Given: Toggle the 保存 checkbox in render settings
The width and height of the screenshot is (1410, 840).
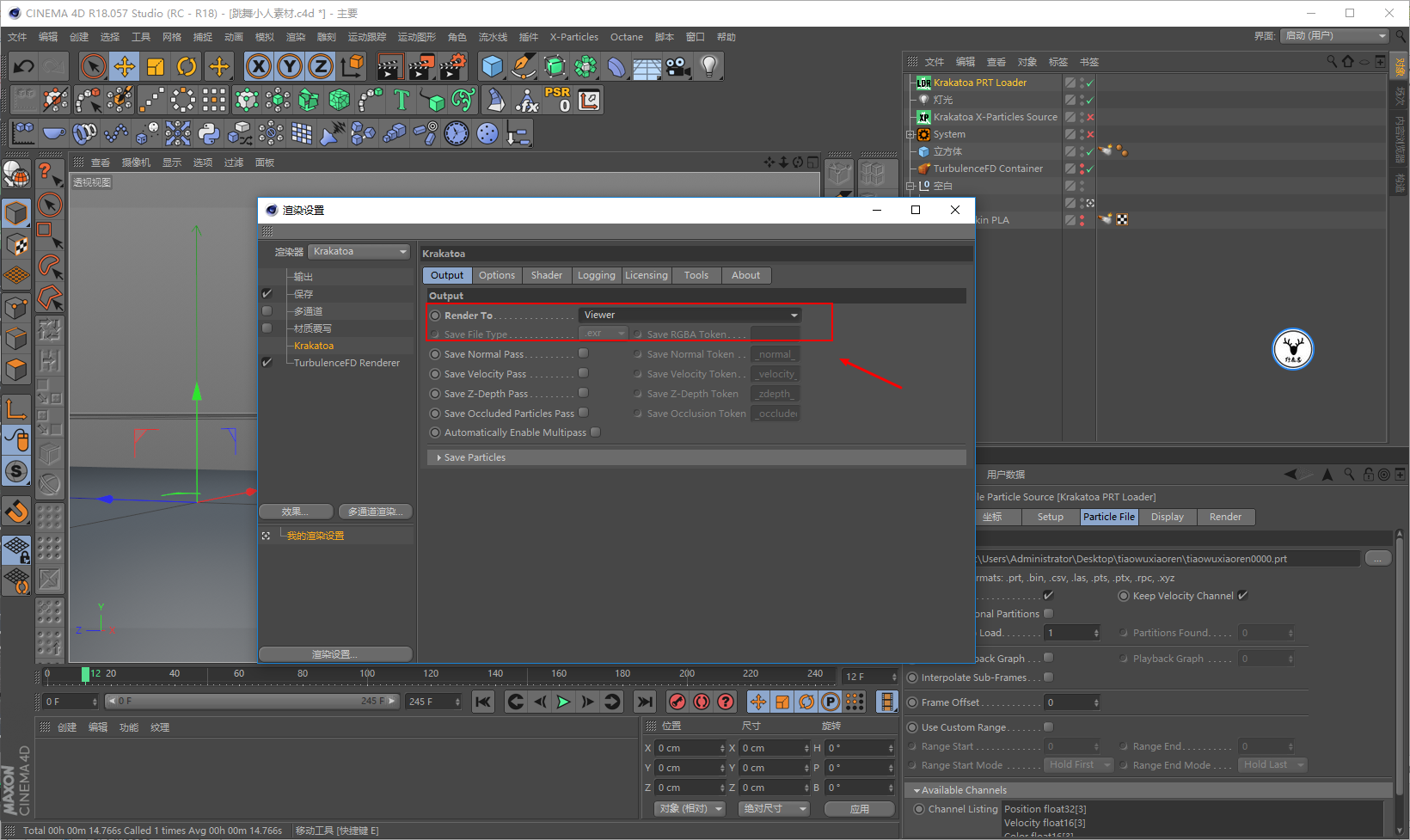Looking at the screenshot, I should click(x=267, y=293).
